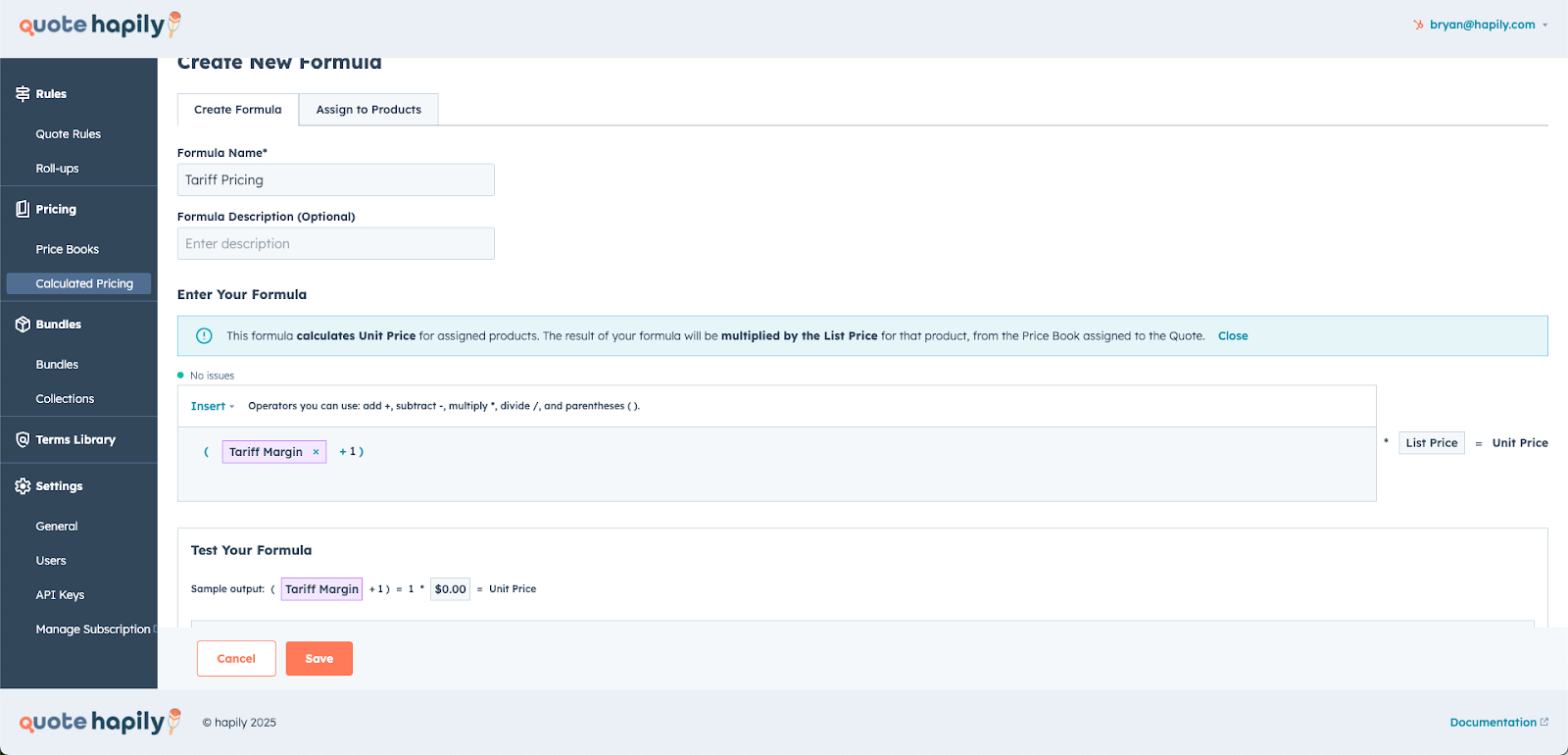Click the Pricing section icon in sidebar
The width and height of the screenshot is (1568, 755).
click(23, 209)
